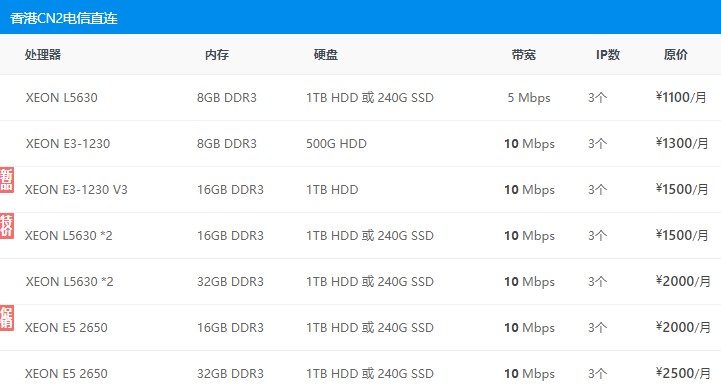Click the 5 Mbps bandwidth cell
Viewport: 721px width, 391px height.
pyautogui.click(x=529, y=98)
